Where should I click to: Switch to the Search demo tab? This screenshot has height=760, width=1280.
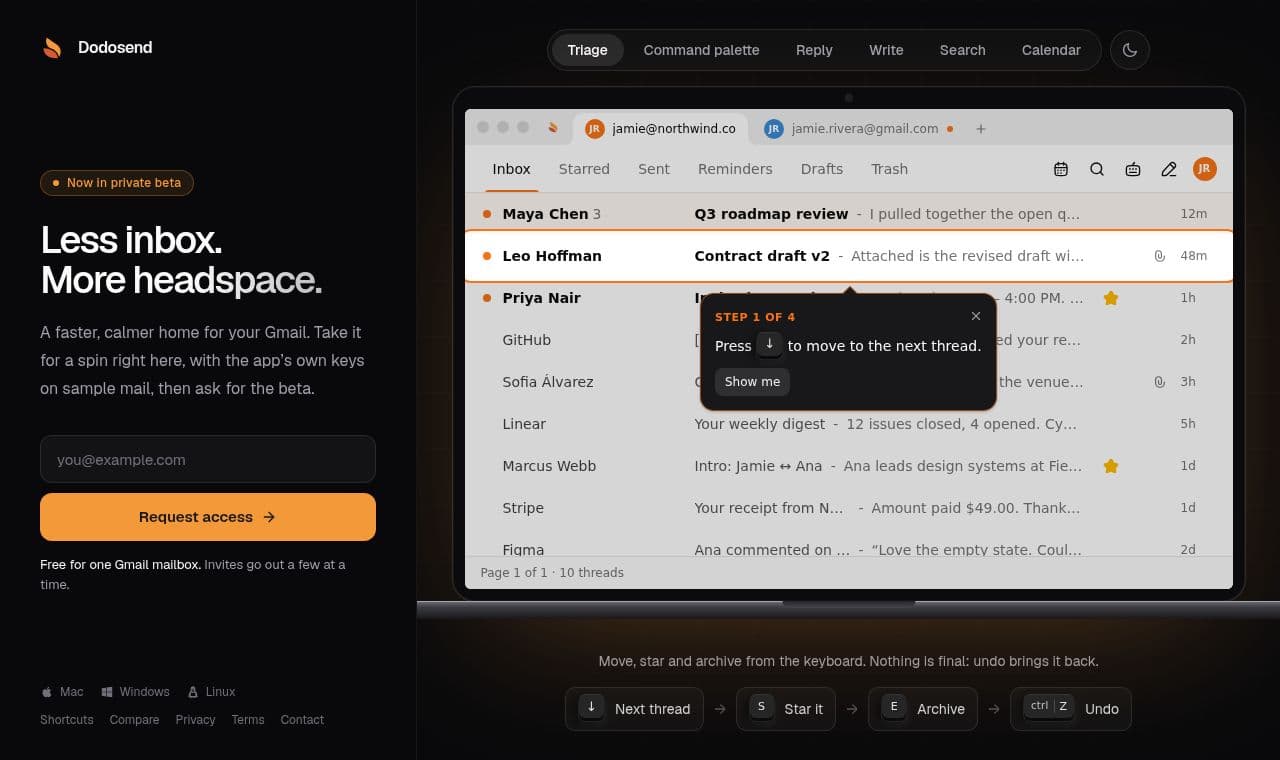pos(962,50)
